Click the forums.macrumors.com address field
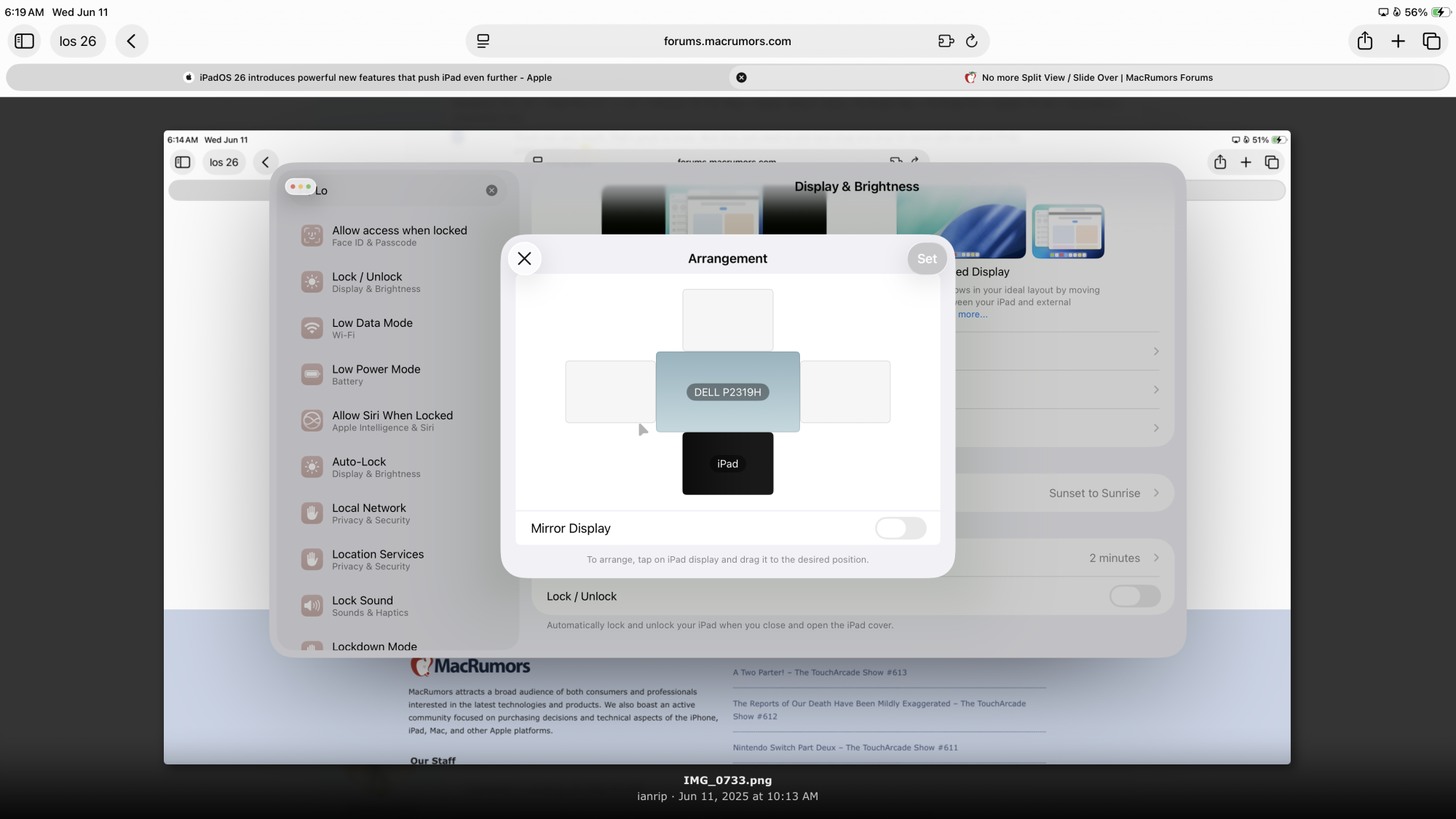Image resolution: width=1456 pixels, height=819 pixels. tap(727, 41)
